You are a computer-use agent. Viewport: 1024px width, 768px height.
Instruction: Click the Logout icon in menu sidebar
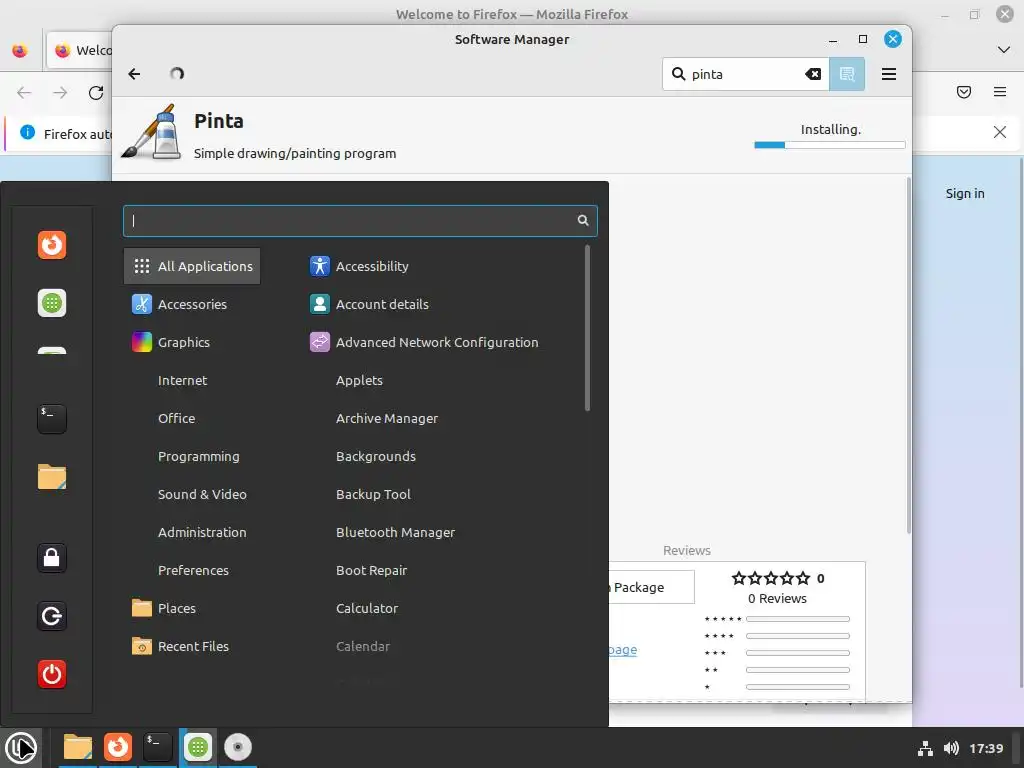click(x=52, y=616)
